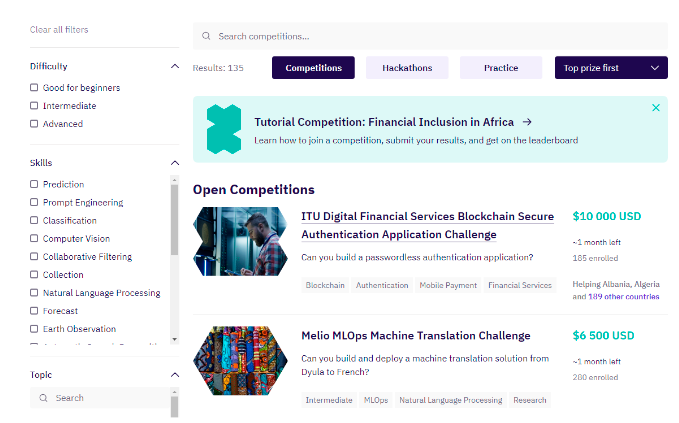Check the Good for beginners box
This screenshot has width=679, height=423.
34,87
